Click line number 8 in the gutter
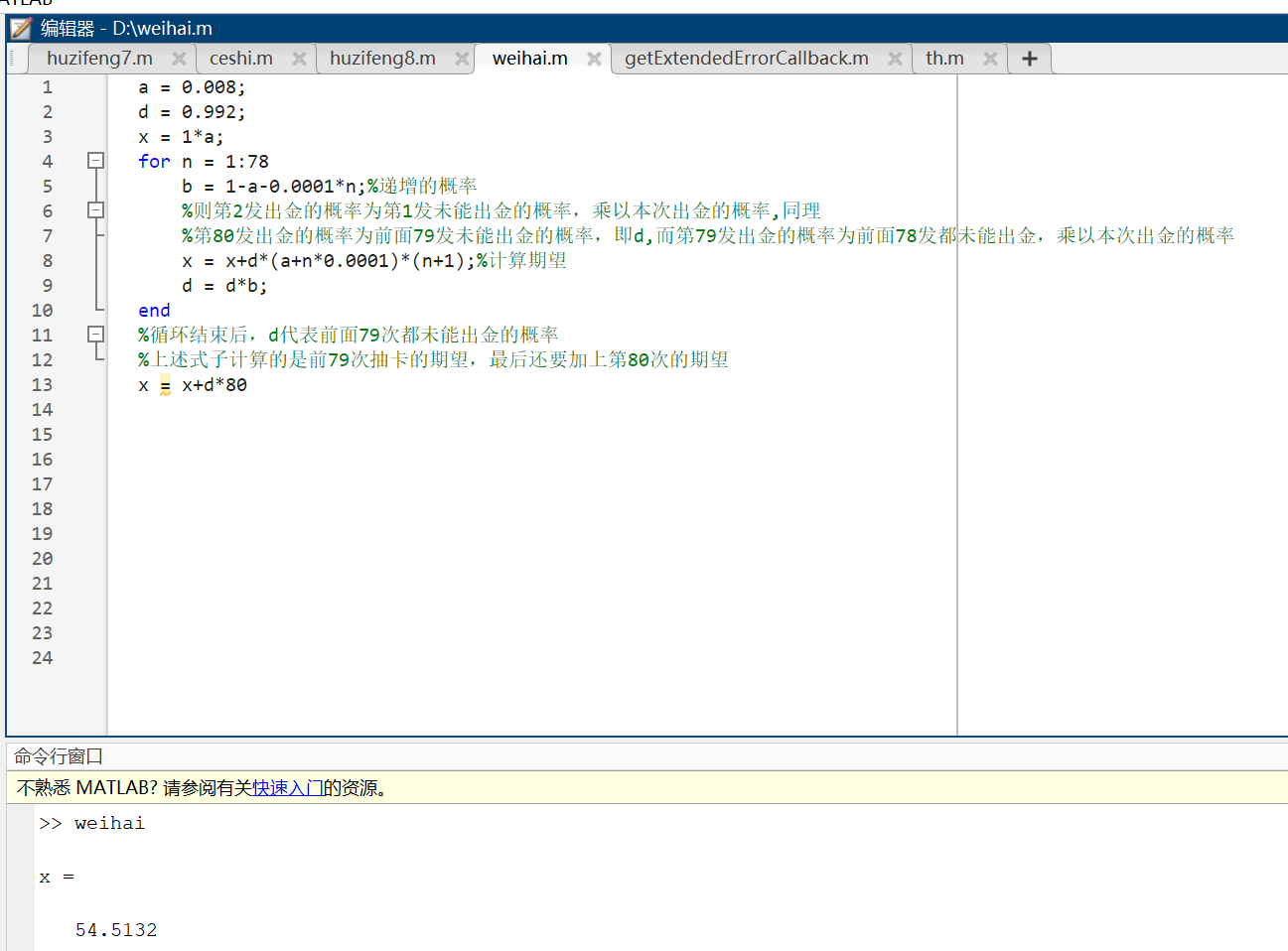 click(x=47, y=261)
